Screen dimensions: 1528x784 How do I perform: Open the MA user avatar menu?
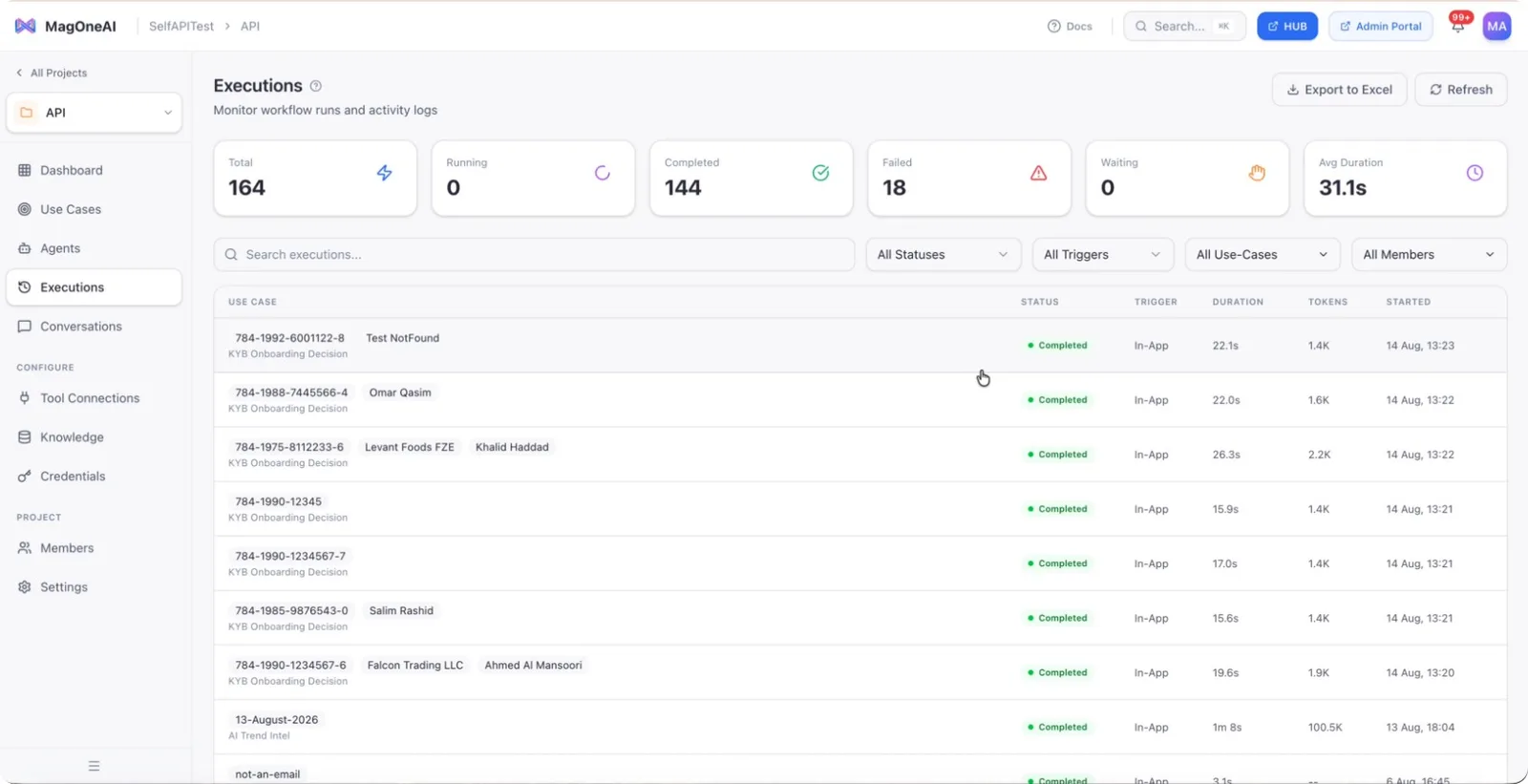point(1496,26)
